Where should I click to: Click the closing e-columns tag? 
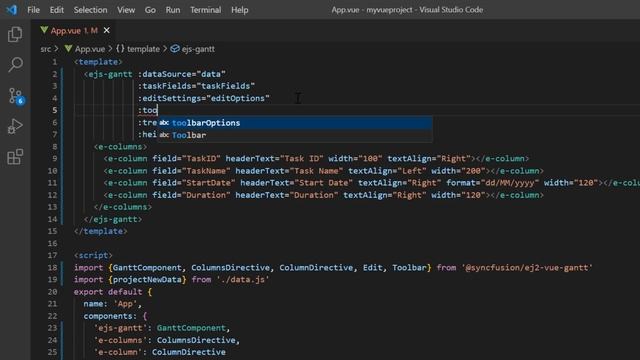click(123, 207)
